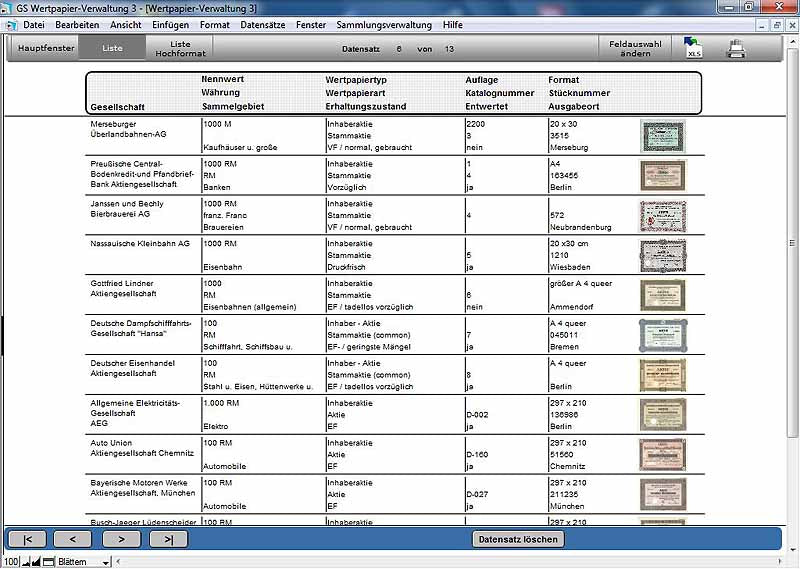Click the Datensatz löschen button
The height and width of the screenshot is (569, 800).
[519, 539]
